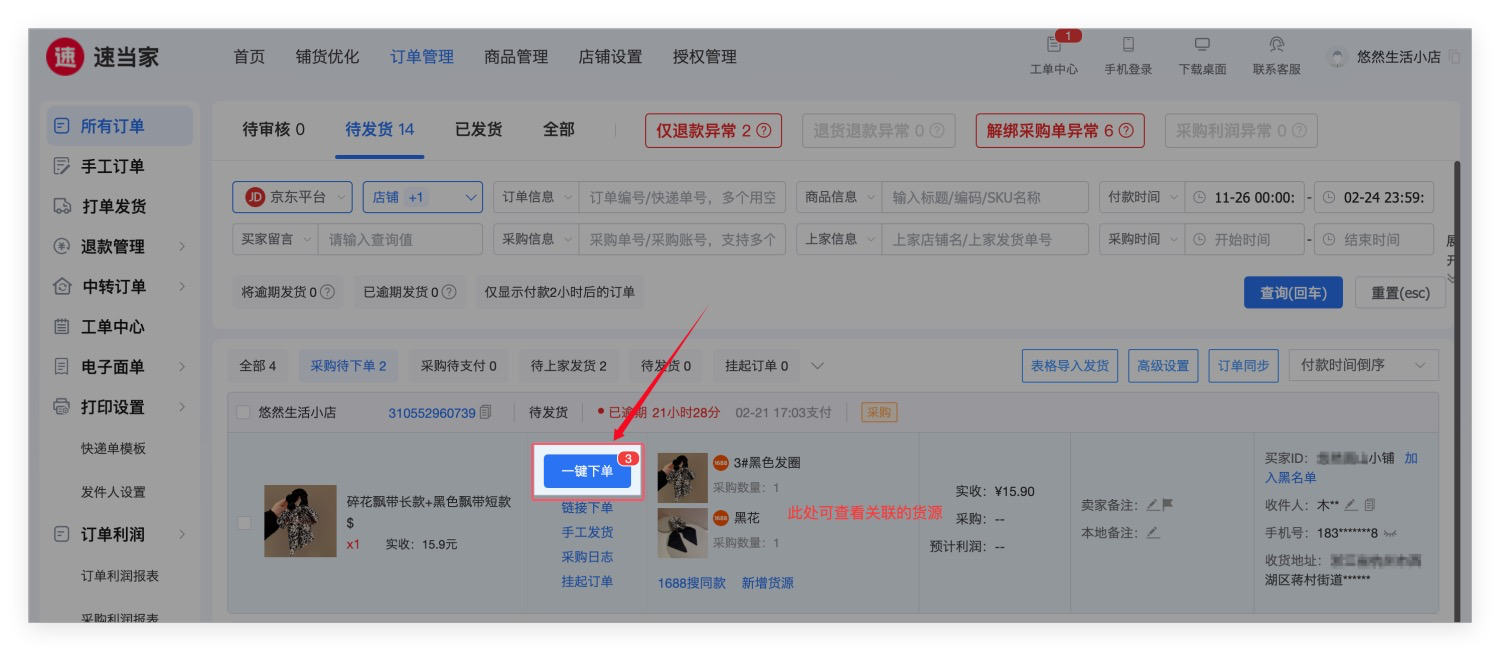Open the 京东平台 platform dropdown

tap(293, 197)
